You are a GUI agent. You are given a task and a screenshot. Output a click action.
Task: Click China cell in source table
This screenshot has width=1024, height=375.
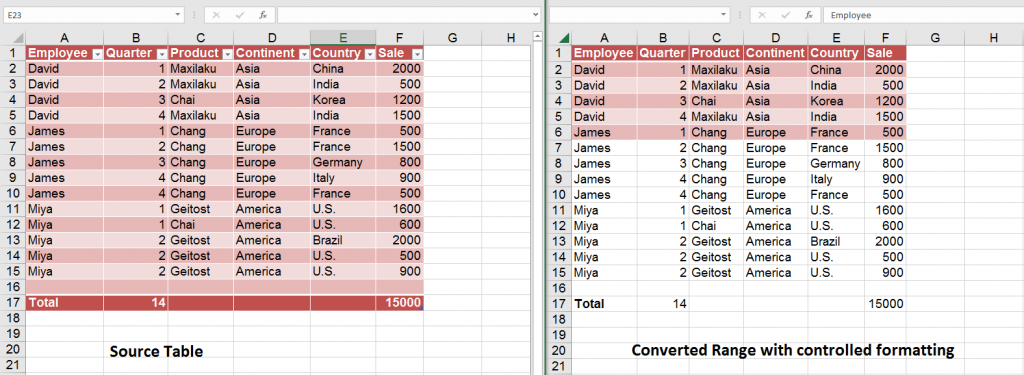coord(343,68)
